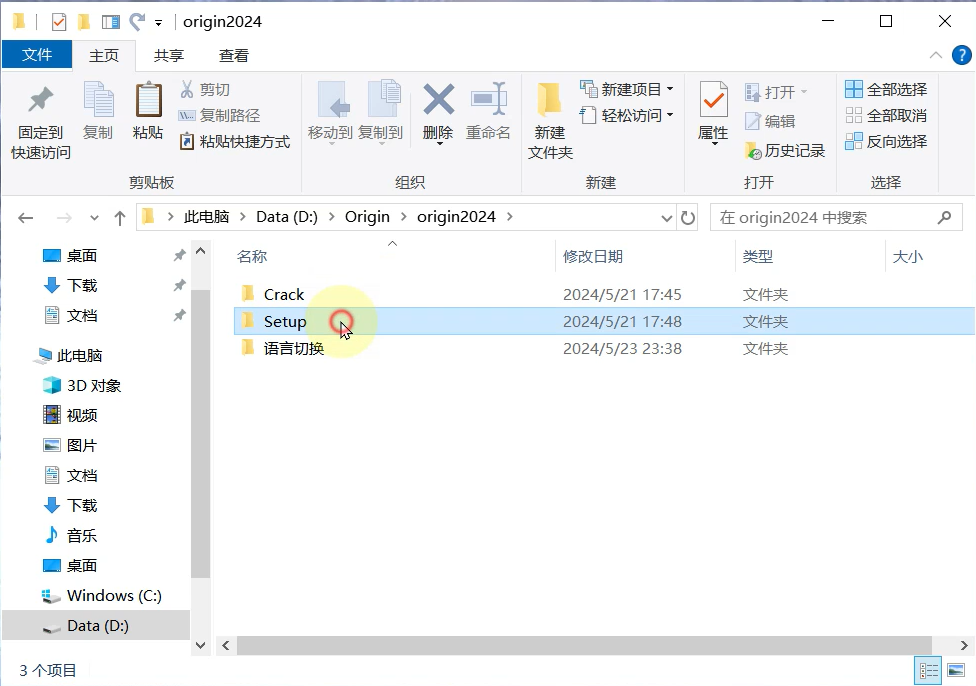Open pinned Desktop (桌面) in Quick access
Viewport: 976px width, 686px height.
pos(82,256)
